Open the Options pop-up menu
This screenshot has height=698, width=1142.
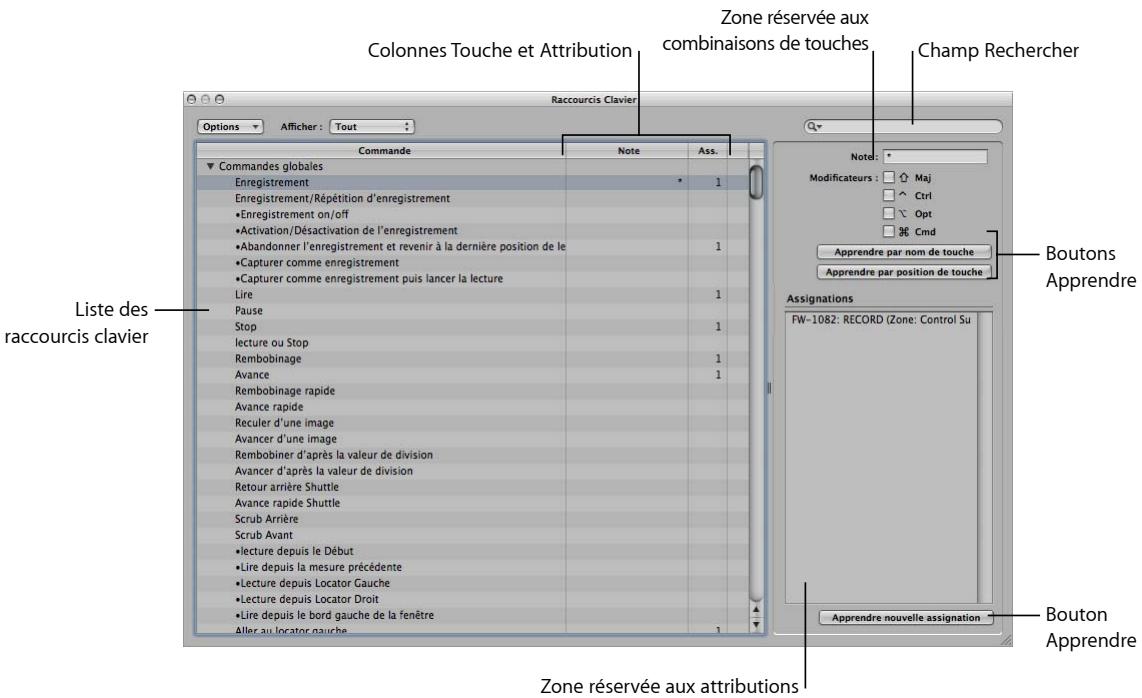[x=230, y=127]
